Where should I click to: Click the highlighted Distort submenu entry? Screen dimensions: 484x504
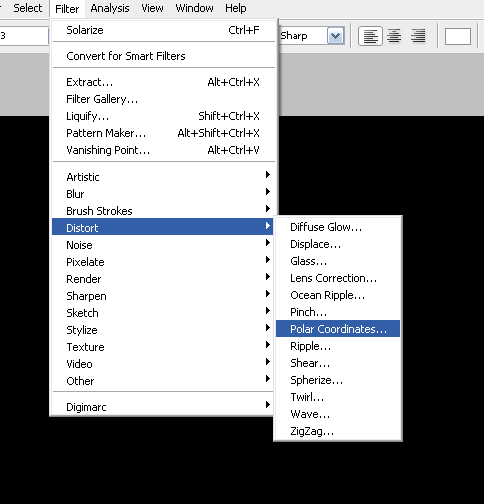coord(163,228)
